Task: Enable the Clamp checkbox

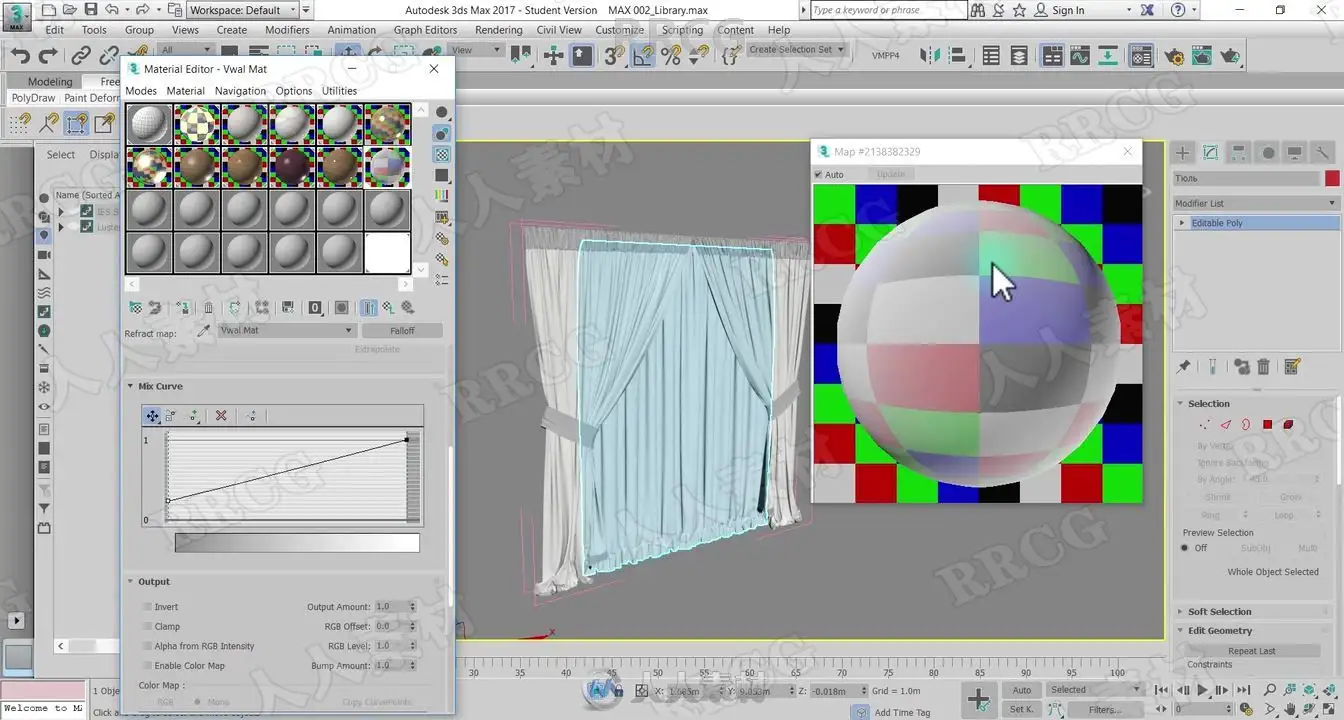Action: (x=147, y=627)
